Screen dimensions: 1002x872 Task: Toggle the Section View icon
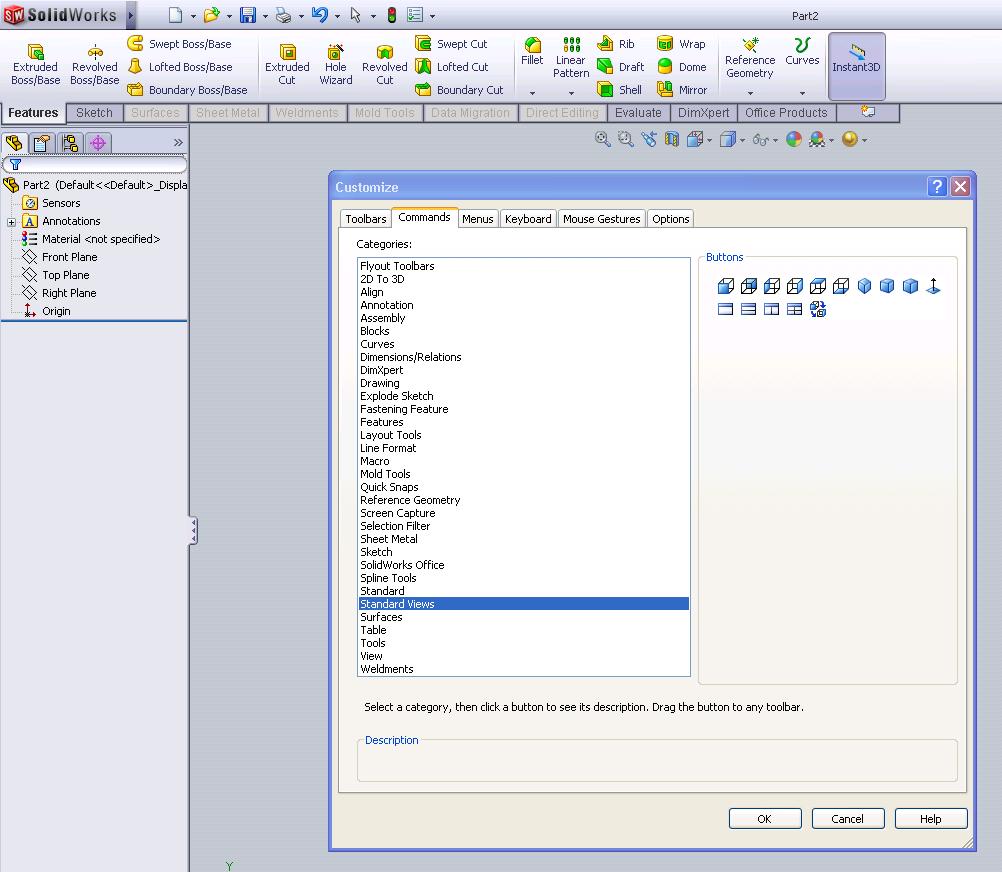(672, 139)
